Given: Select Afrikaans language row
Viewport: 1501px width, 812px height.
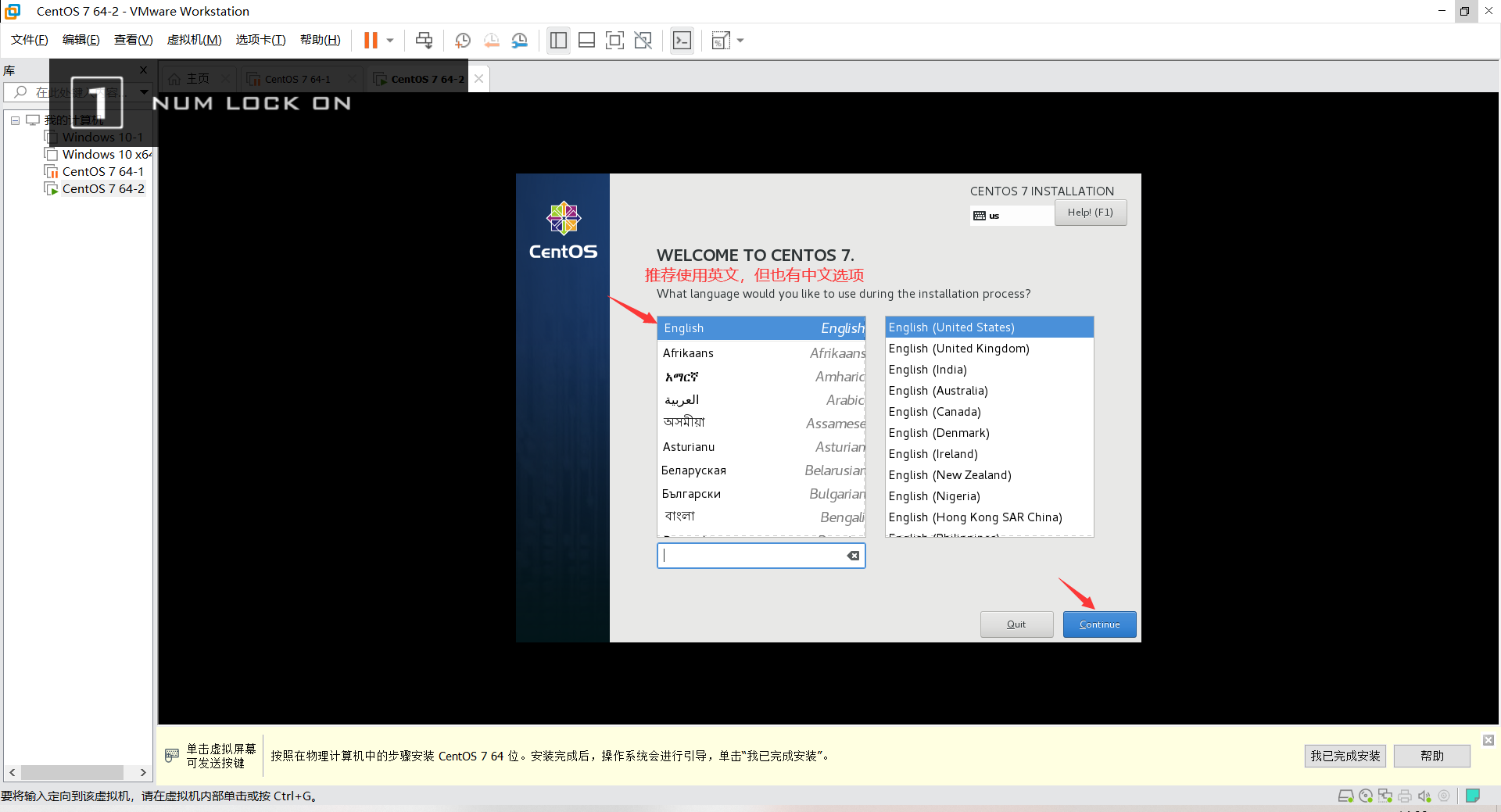Looking at the screenshot, I should tap(761, 353).
